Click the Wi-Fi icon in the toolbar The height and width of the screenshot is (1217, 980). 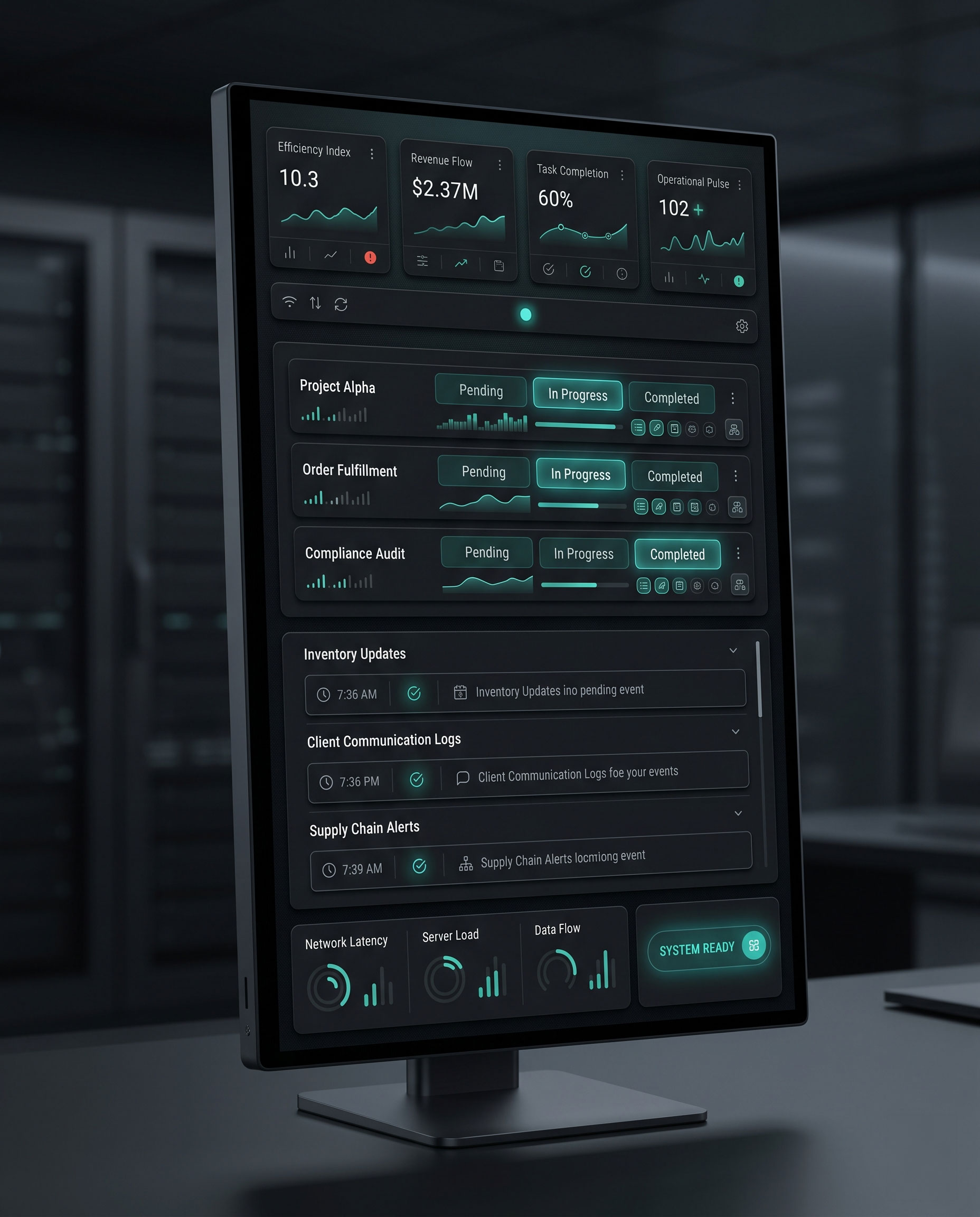pos(289,302)
